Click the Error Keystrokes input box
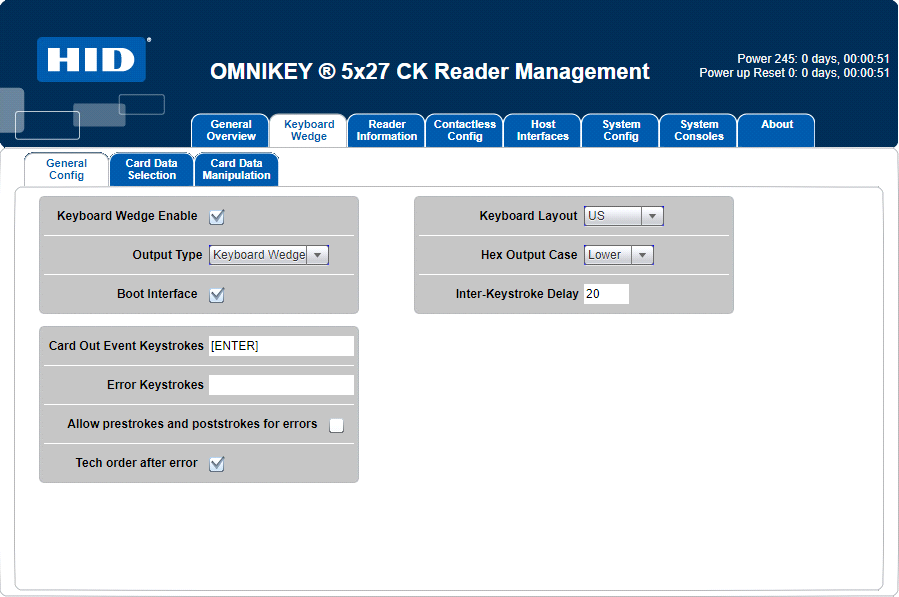 click(281, 384)
